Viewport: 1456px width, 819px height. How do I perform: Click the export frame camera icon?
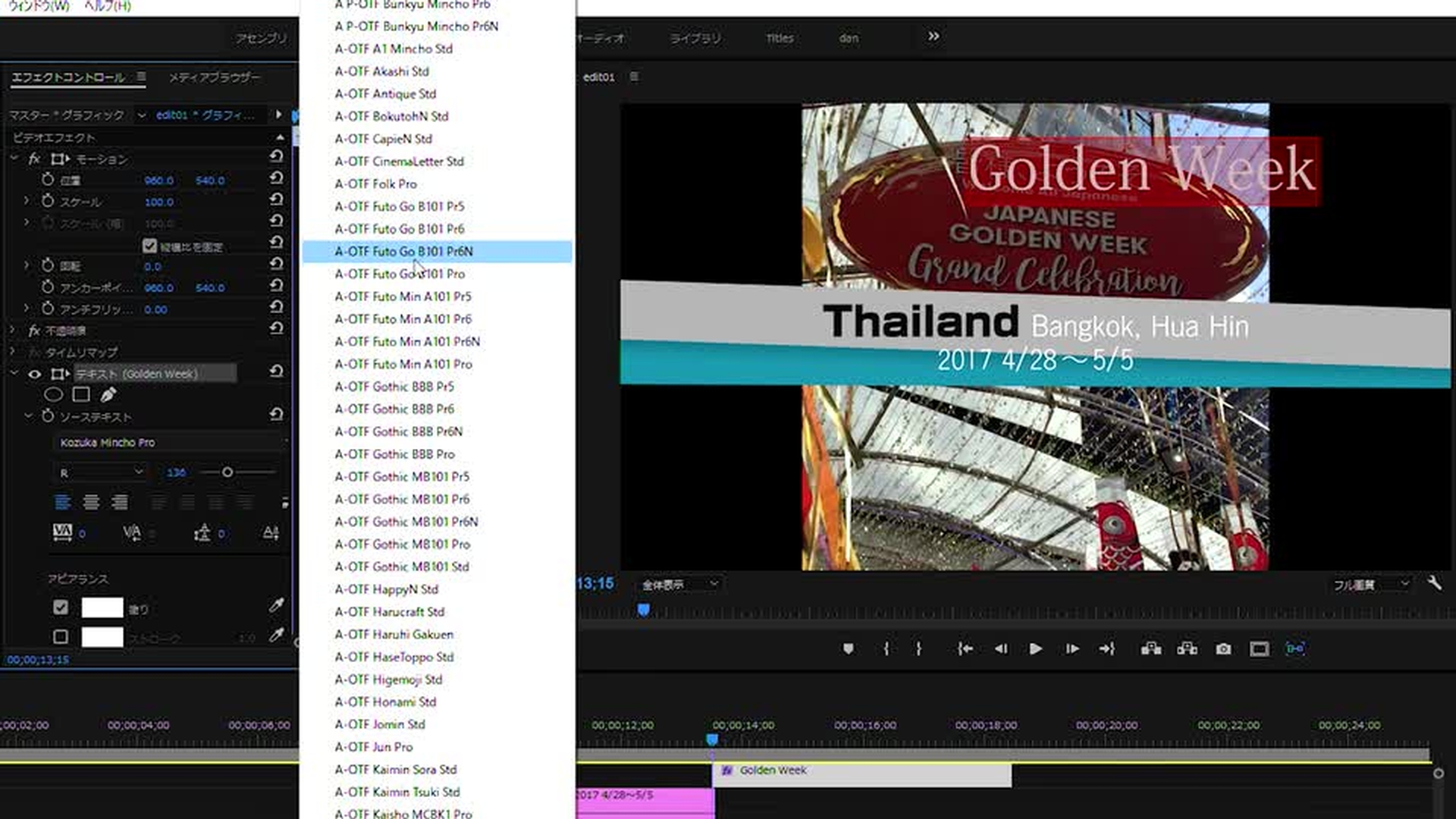(x=1223, y=649)
